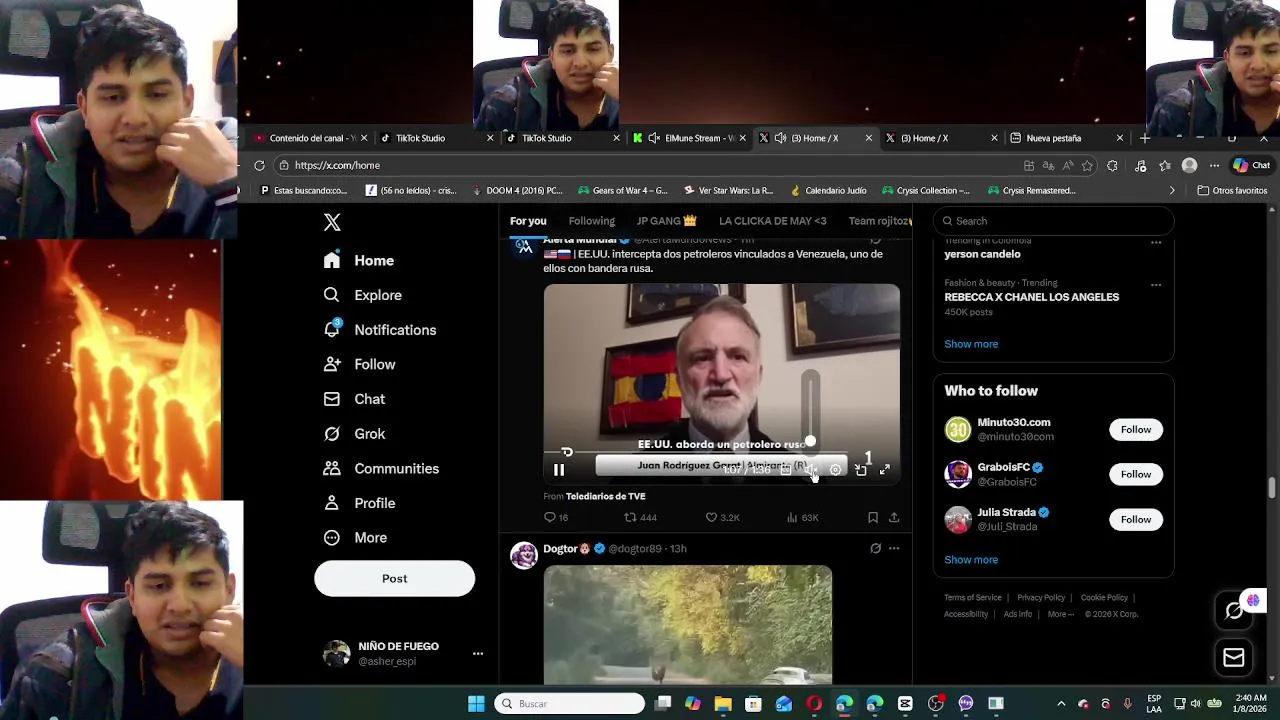Open Windows Start menu
The width and height of the screenshot is (1280, 720).
coord(476,704)
